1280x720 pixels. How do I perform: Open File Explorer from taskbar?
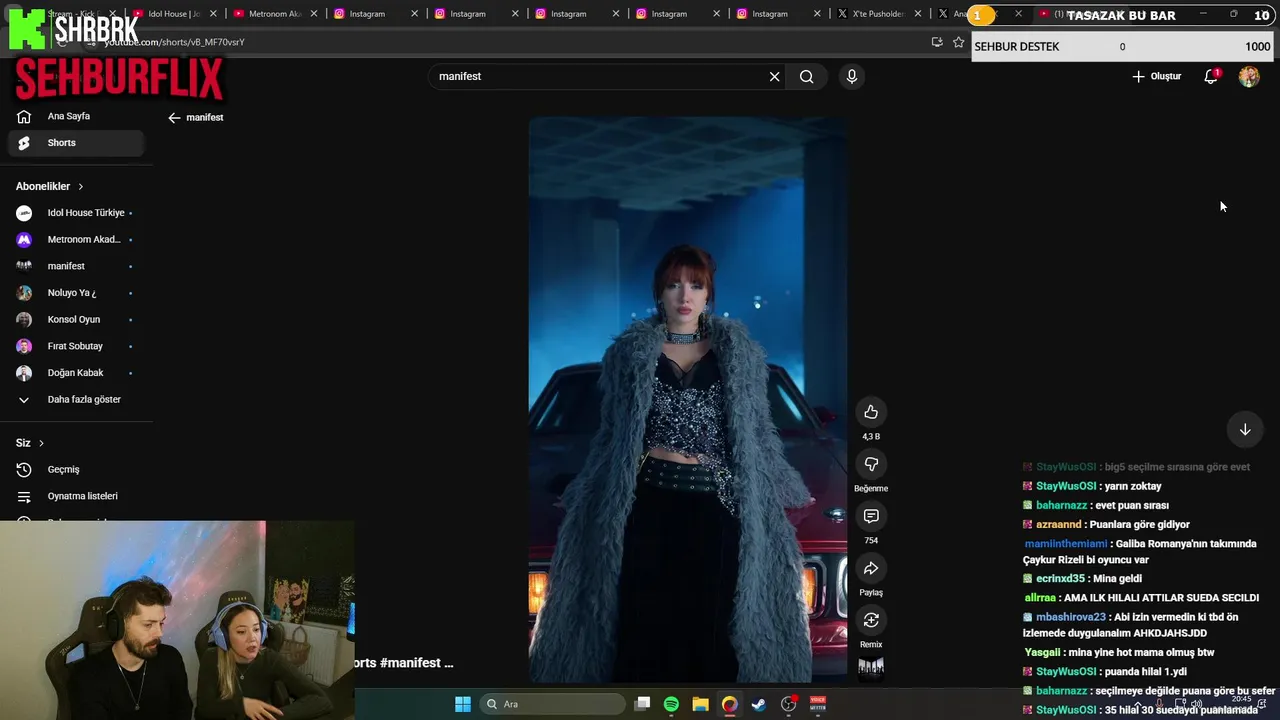700,704
